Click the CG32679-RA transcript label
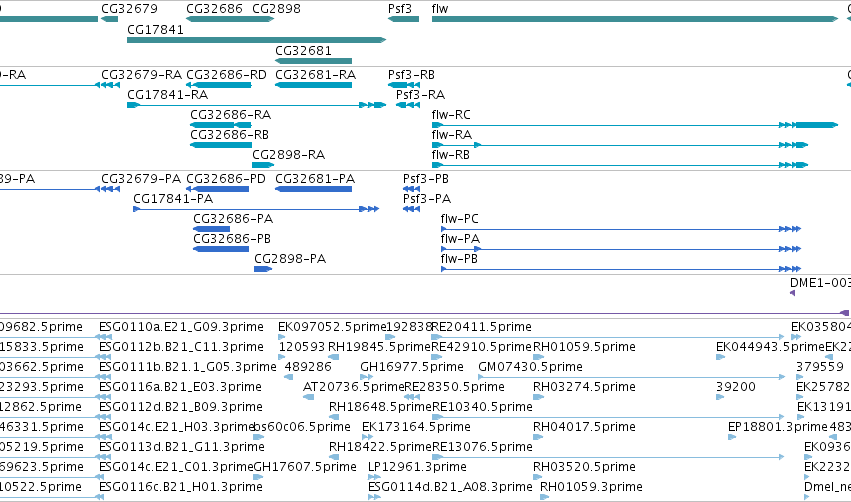Viewport: 851px width, 502px height. (x=142, y=75)
